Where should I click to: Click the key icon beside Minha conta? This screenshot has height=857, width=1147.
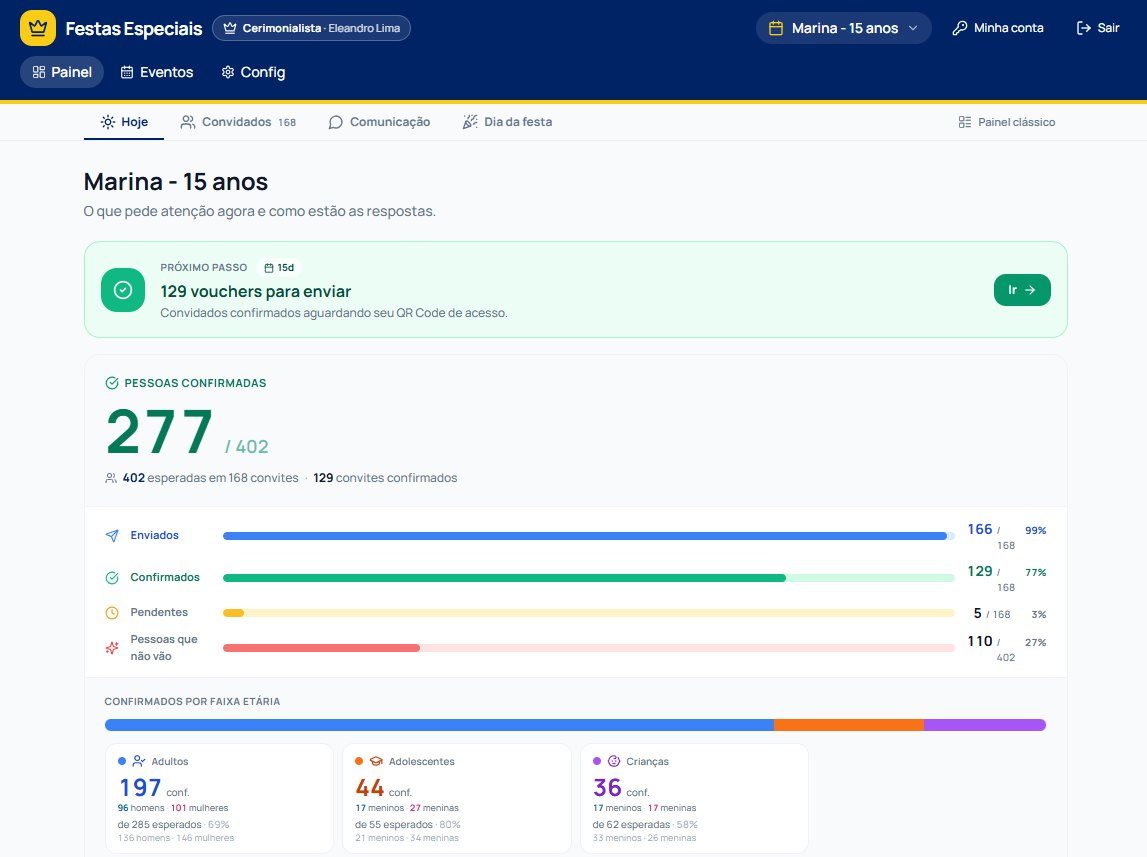[960, 29]
